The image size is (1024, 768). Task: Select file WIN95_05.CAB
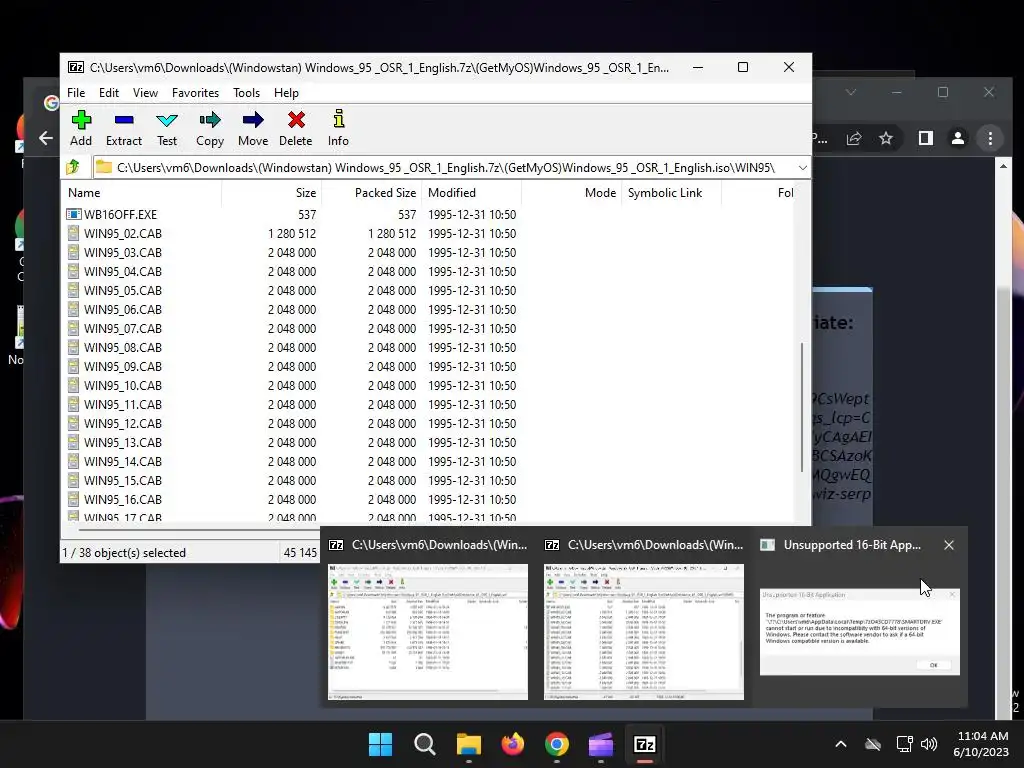pyautogui.click(x=123, y=290)
